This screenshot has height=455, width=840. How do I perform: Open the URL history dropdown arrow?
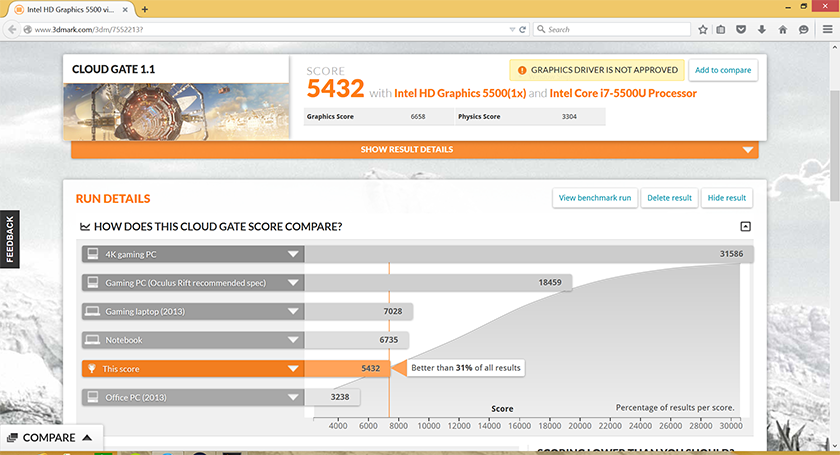(512, 29)
